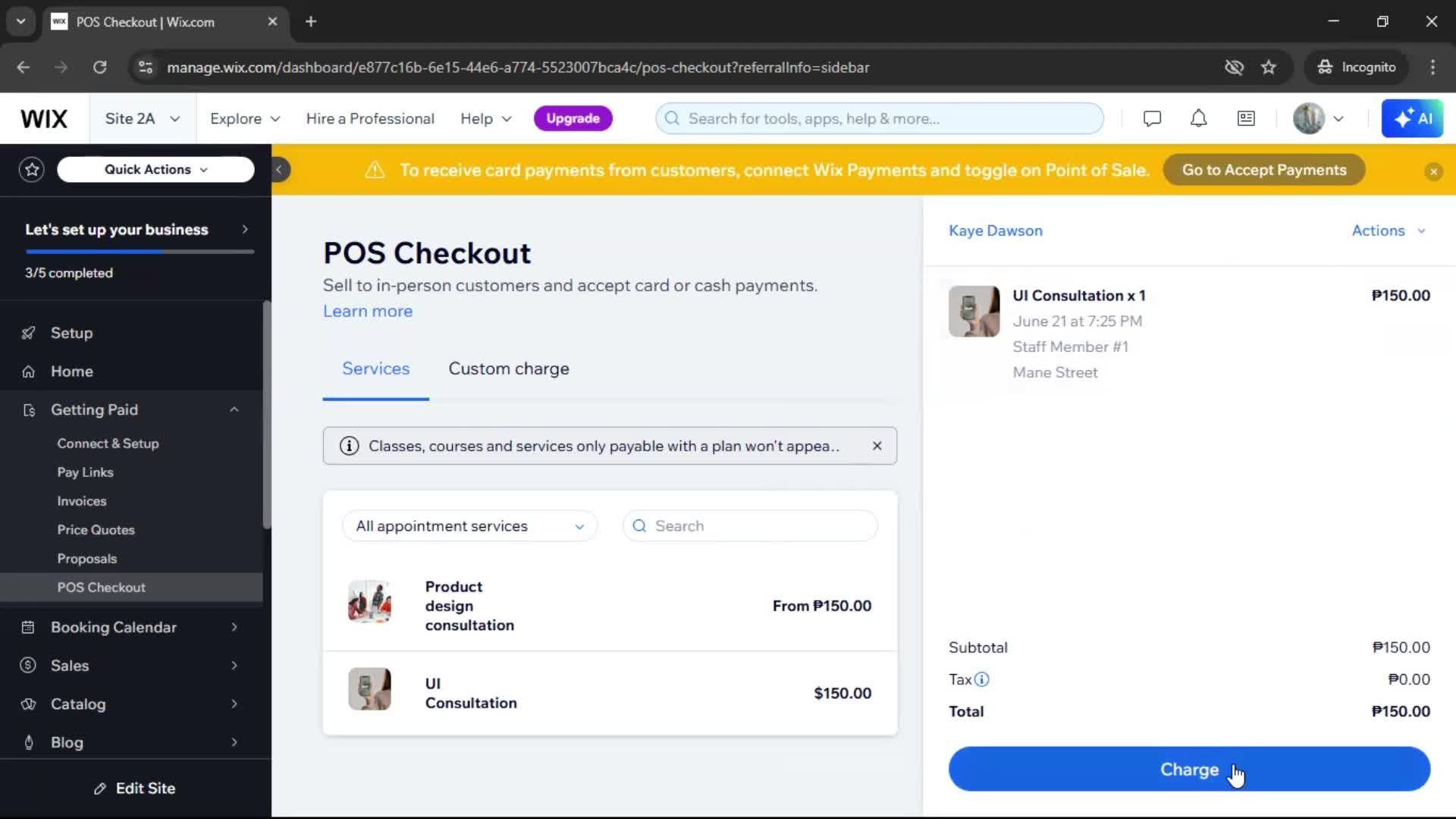The width and height of the screenshot is (1456, 819).
Task: Collapse the sidebar with arrow icon
Action: coord(279,170)
